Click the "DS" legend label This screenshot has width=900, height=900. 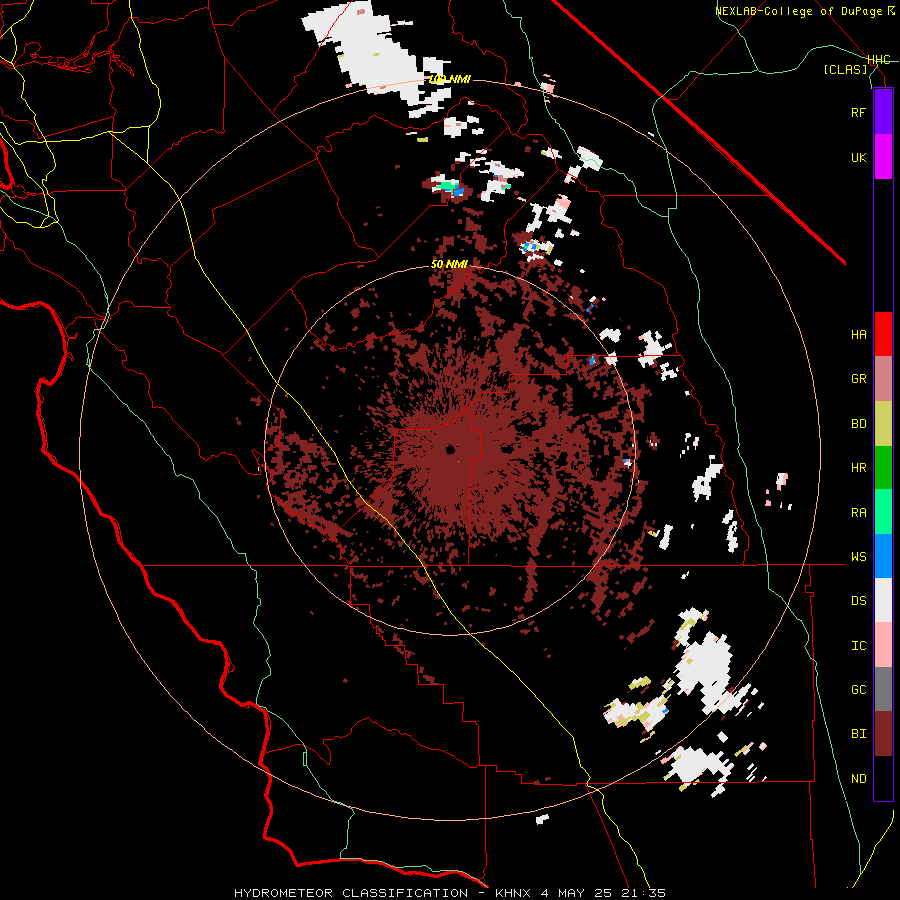click(x=858, y=601)
